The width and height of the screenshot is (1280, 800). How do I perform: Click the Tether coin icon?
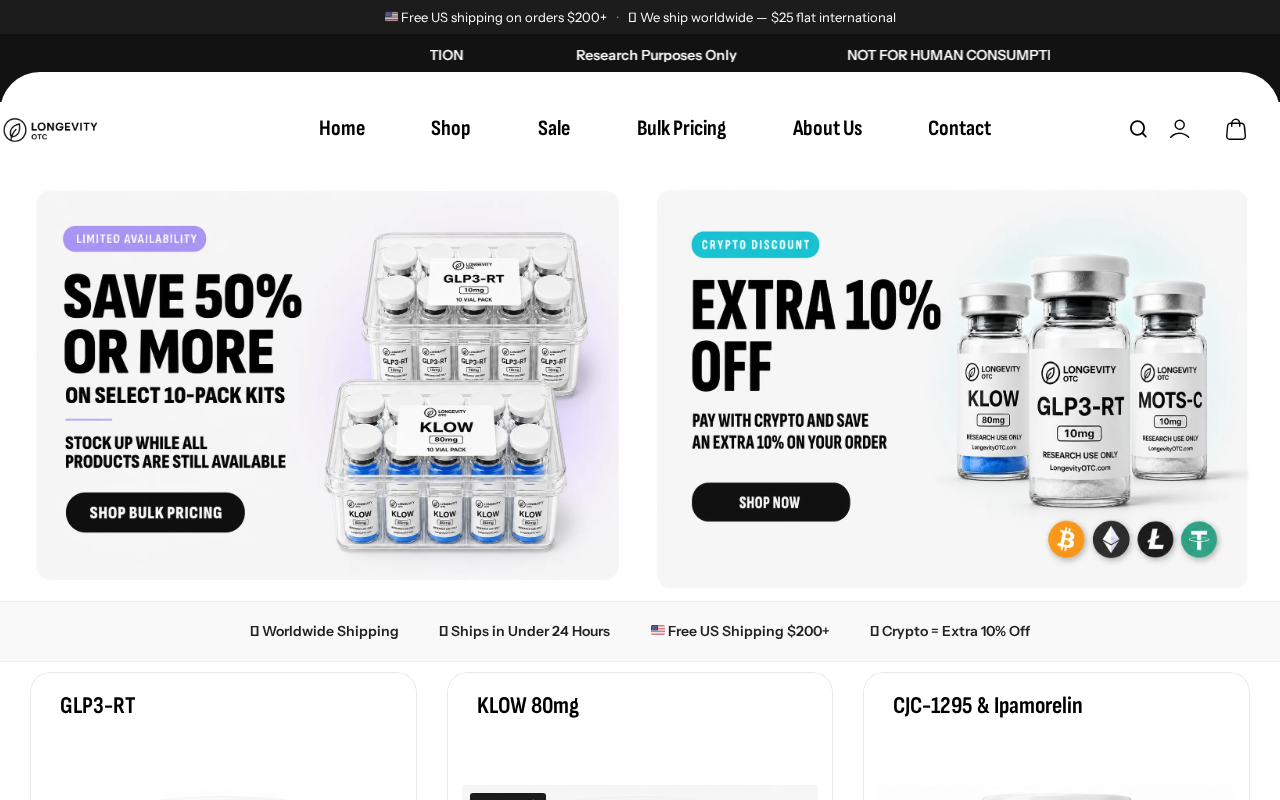1199,540
